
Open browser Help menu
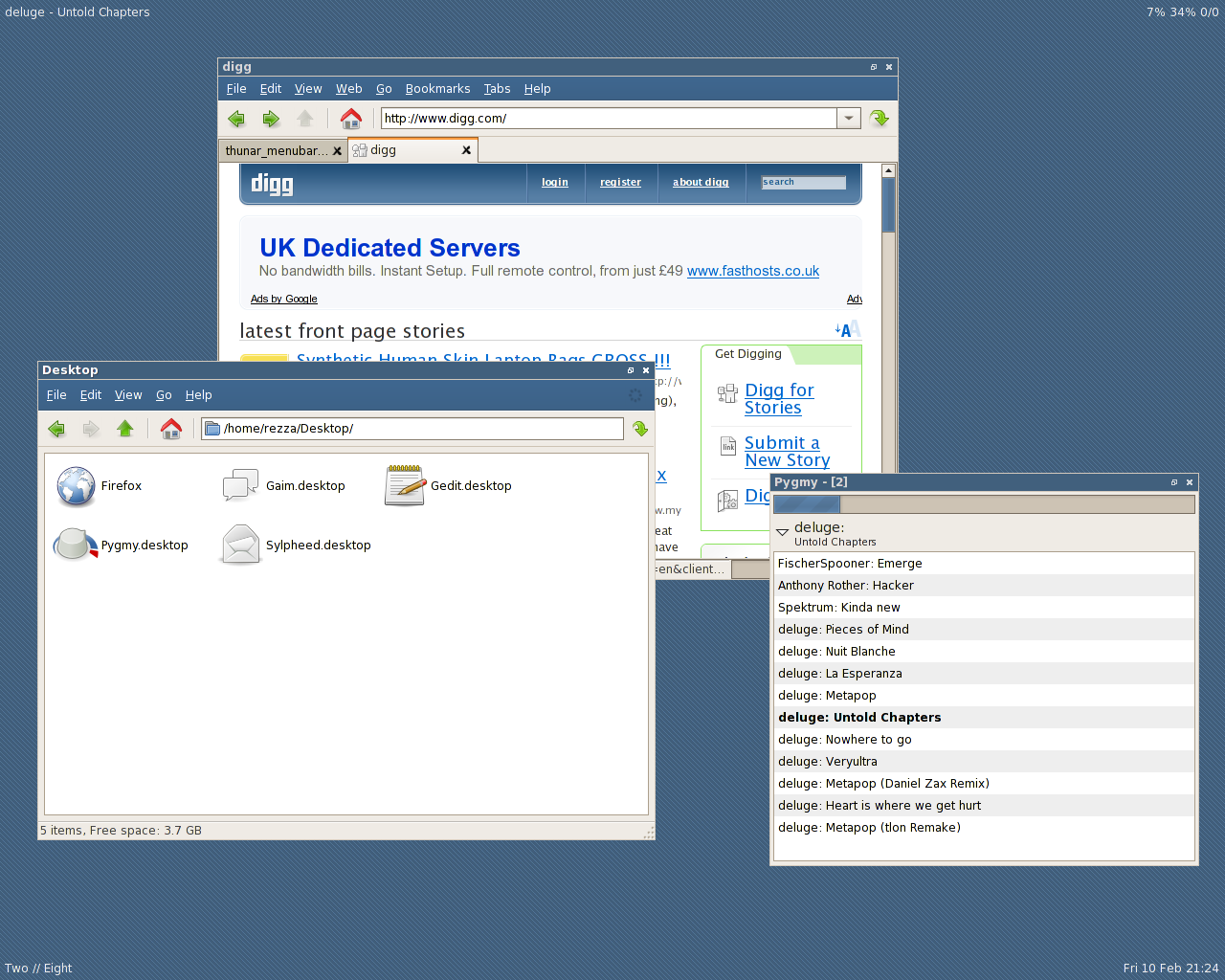pos(537,89)
